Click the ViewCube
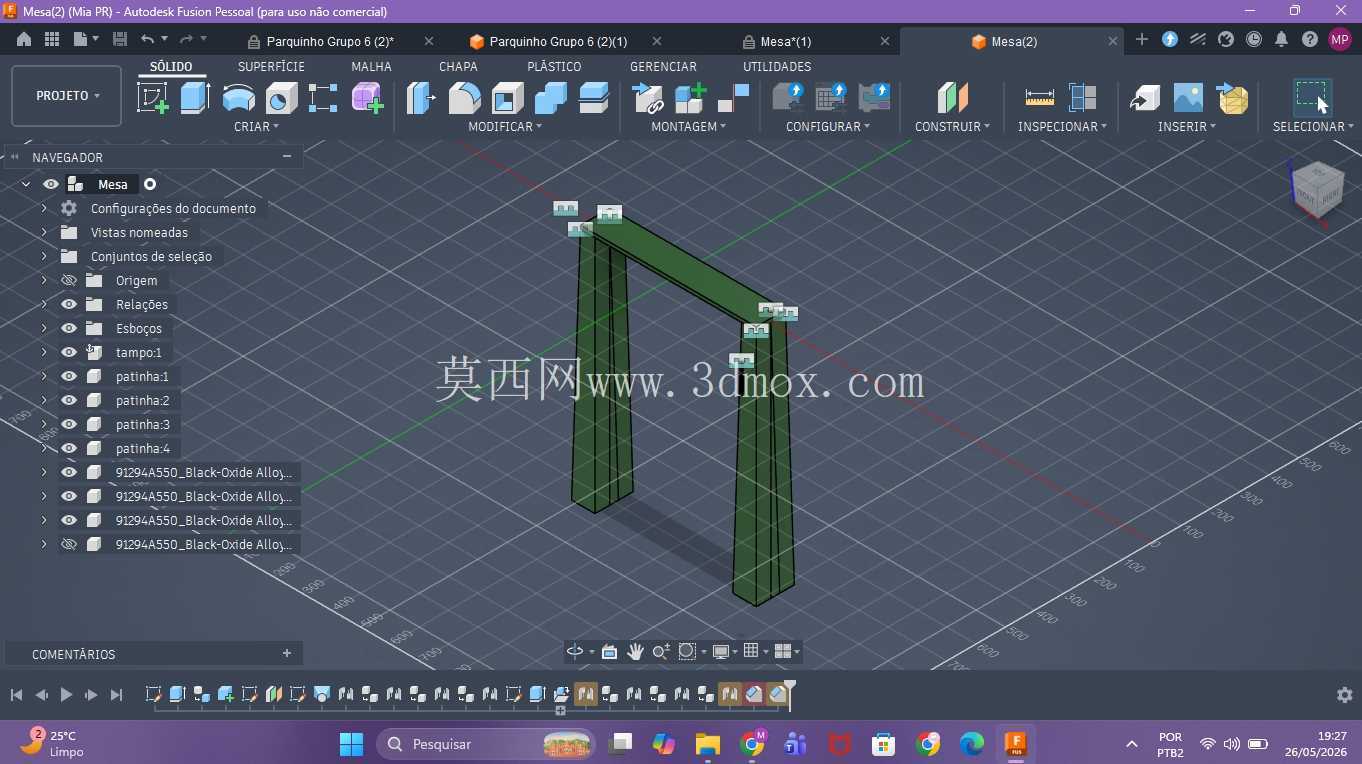Screen dimensions: 1362x764 (x=1317, y=190)
